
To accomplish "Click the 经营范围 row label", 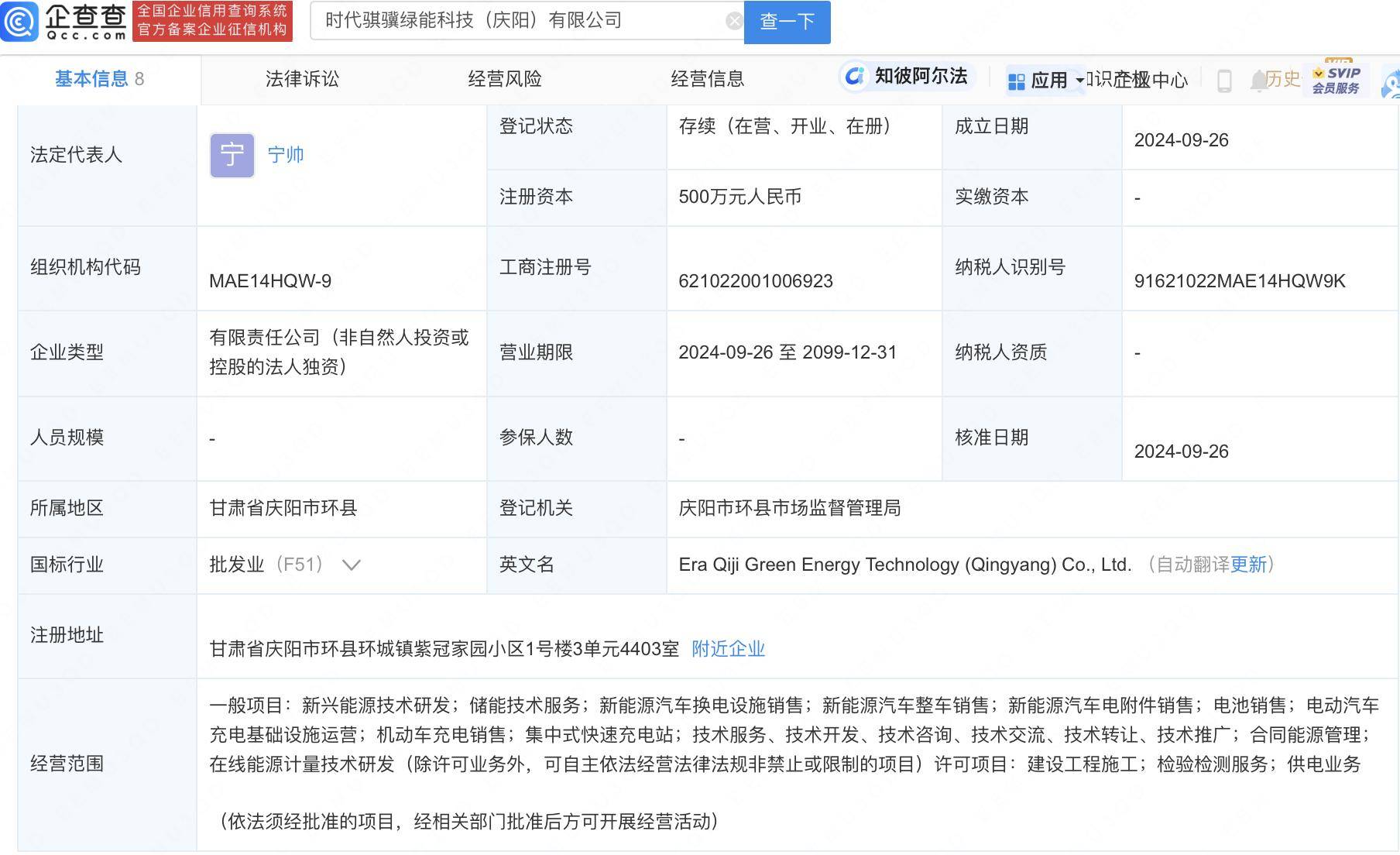I will [x=67, y=764].
